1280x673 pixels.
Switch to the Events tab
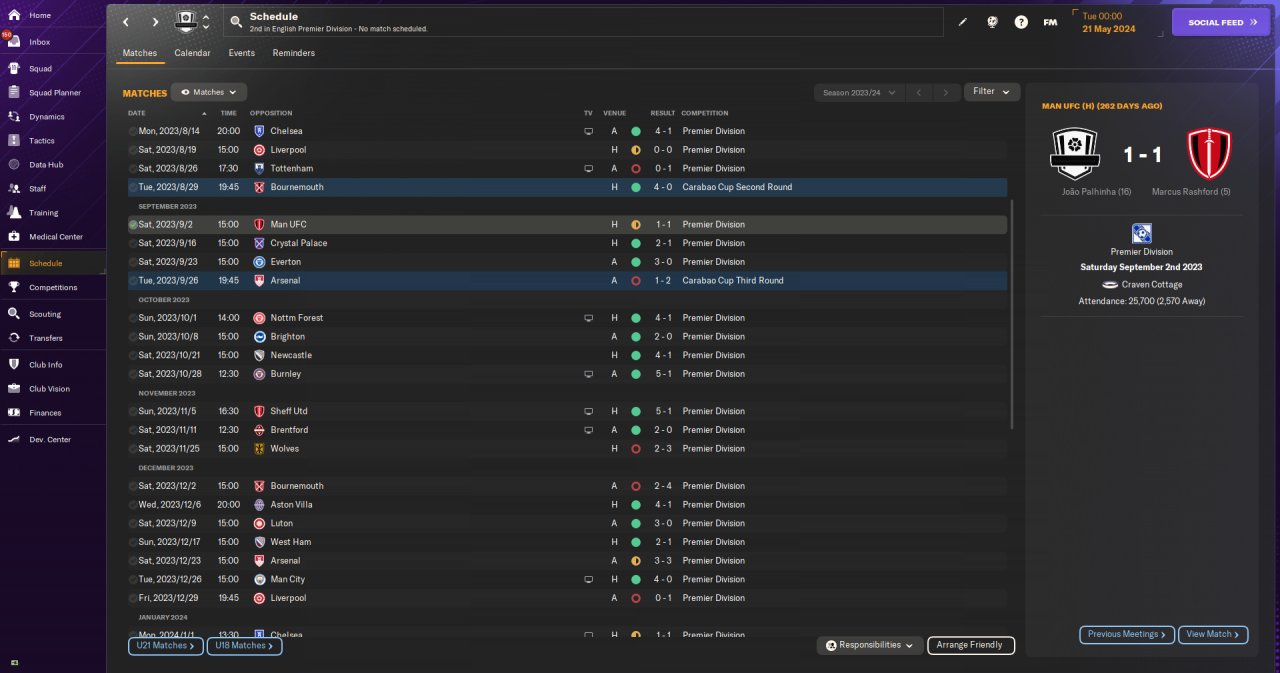click(241, 53)
